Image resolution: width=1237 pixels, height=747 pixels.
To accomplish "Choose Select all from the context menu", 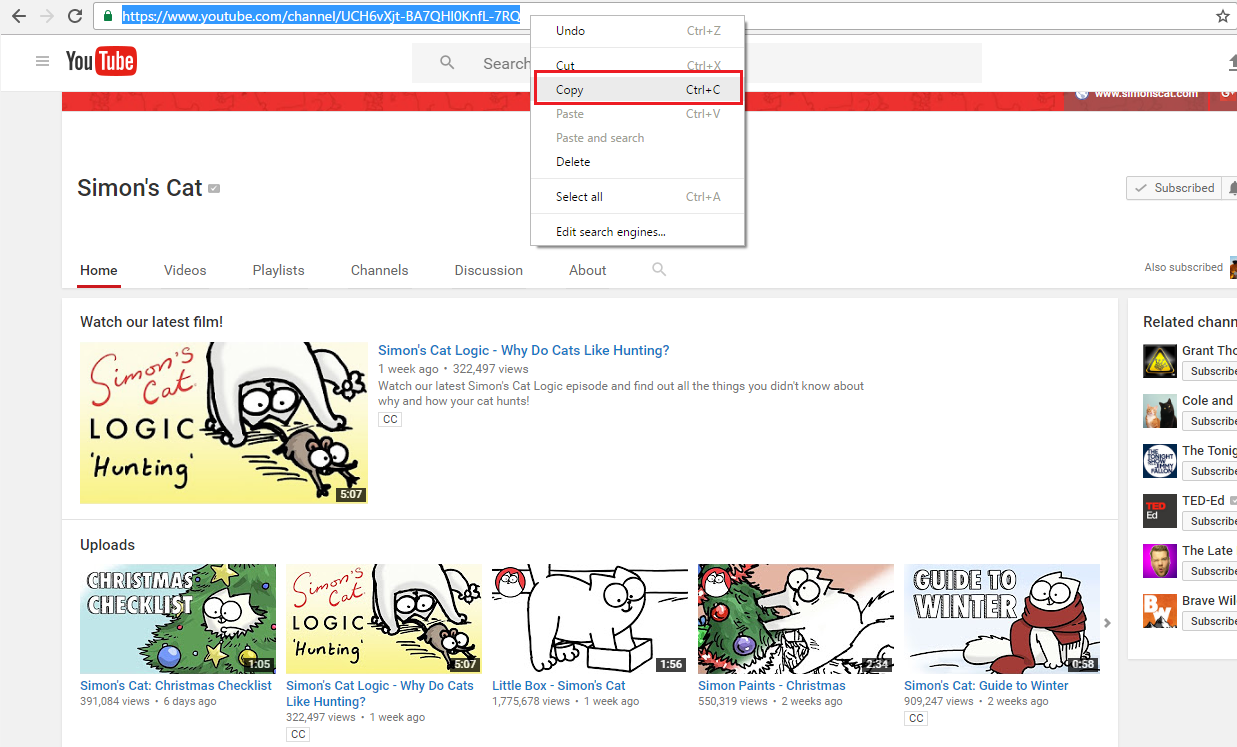I will [x=638, y=197].
